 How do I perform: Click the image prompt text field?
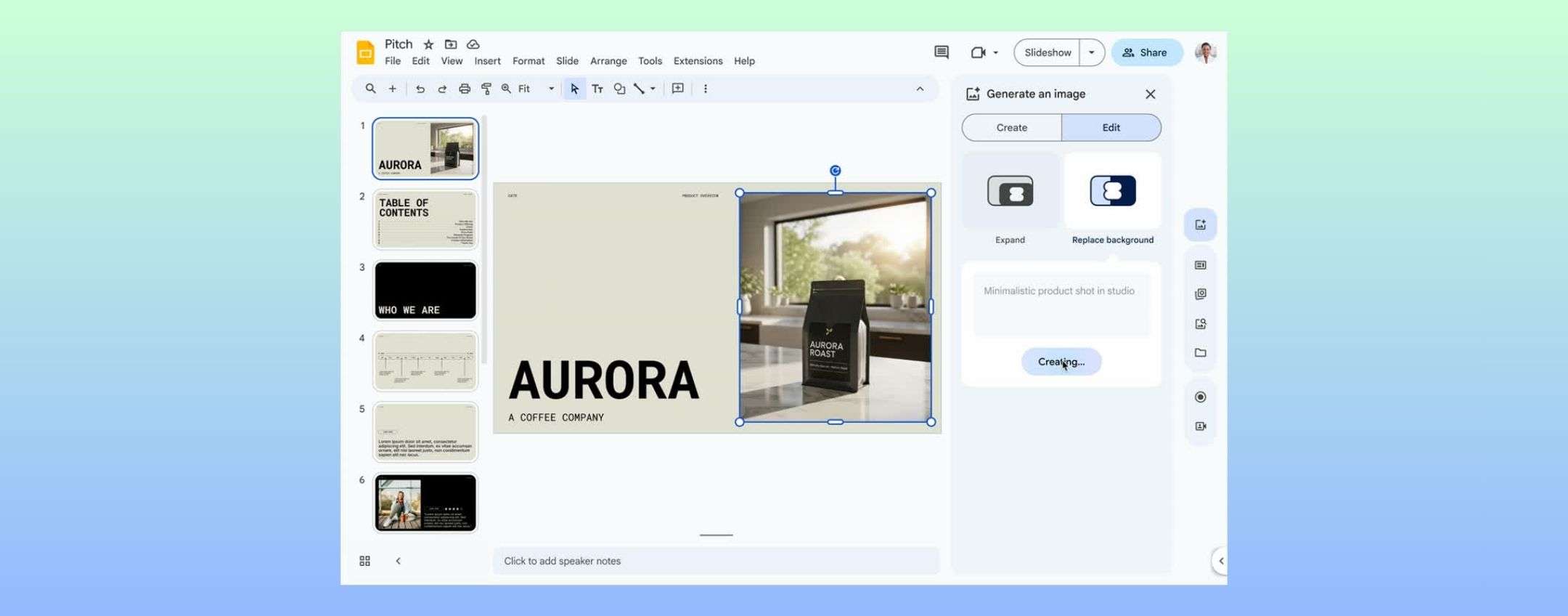pyautogui.click(x=1061, y=305)
